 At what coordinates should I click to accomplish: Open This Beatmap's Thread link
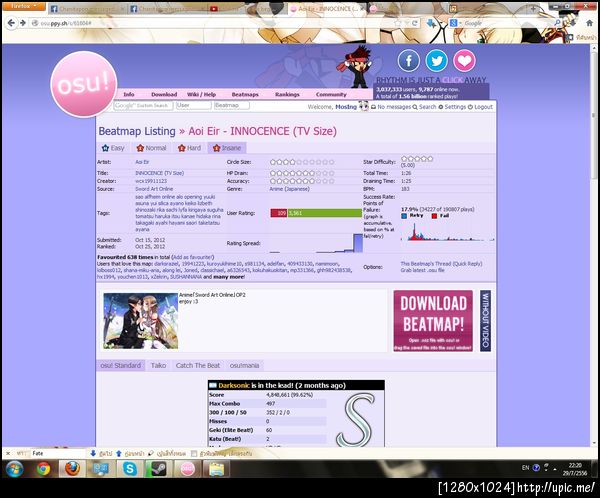click(x=426, y=264)
